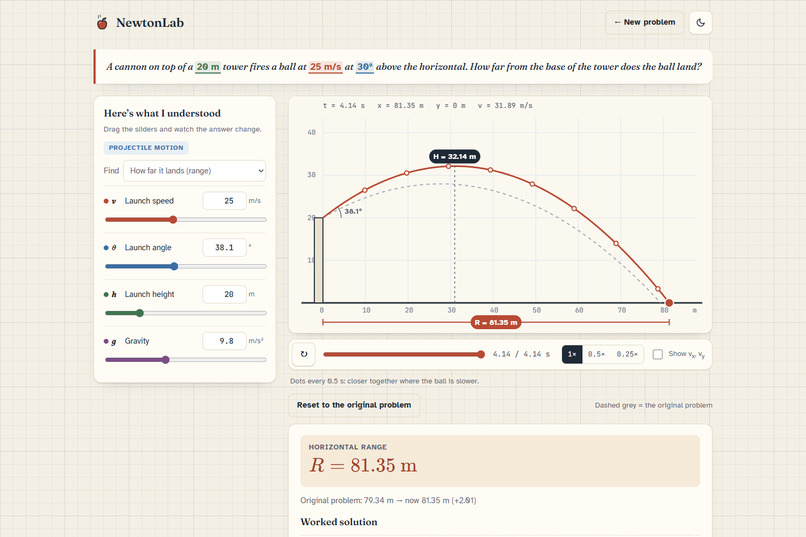Click the Dashed grey legend note
Screen dimensions: 806x537
point(653,405)
